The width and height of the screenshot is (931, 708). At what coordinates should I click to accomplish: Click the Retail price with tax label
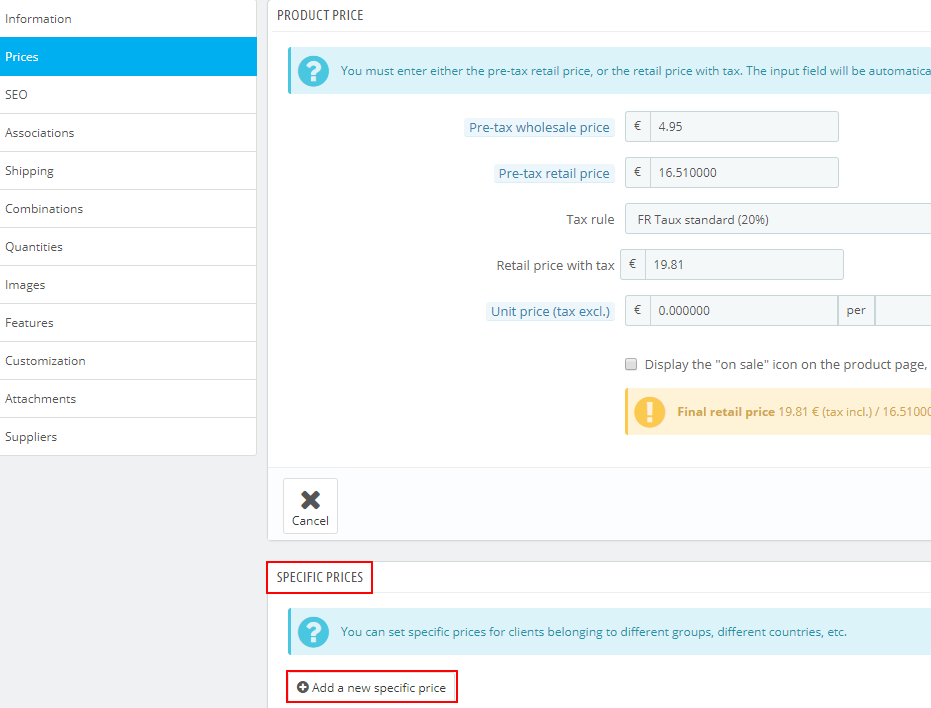tap(555, 266)
